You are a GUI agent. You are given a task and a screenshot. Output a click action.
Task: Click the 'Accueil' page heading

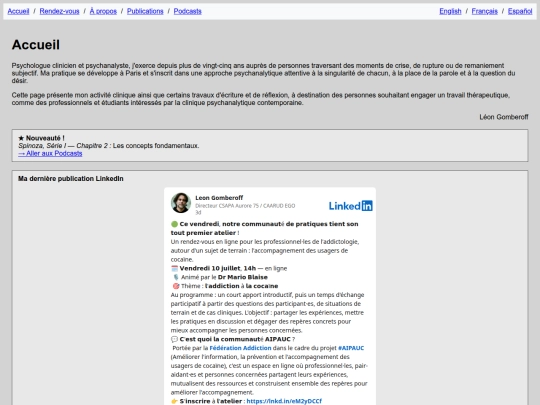(36, 45)
